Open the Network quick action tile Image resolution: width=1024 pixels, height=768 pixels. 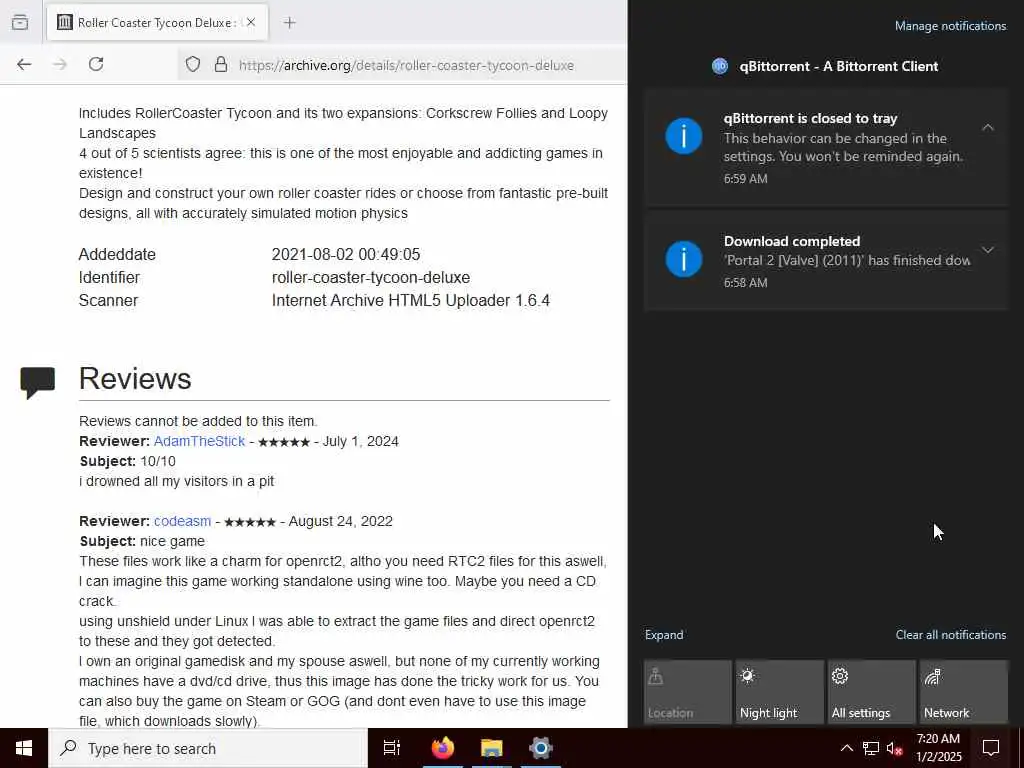(x=964, y=692)
